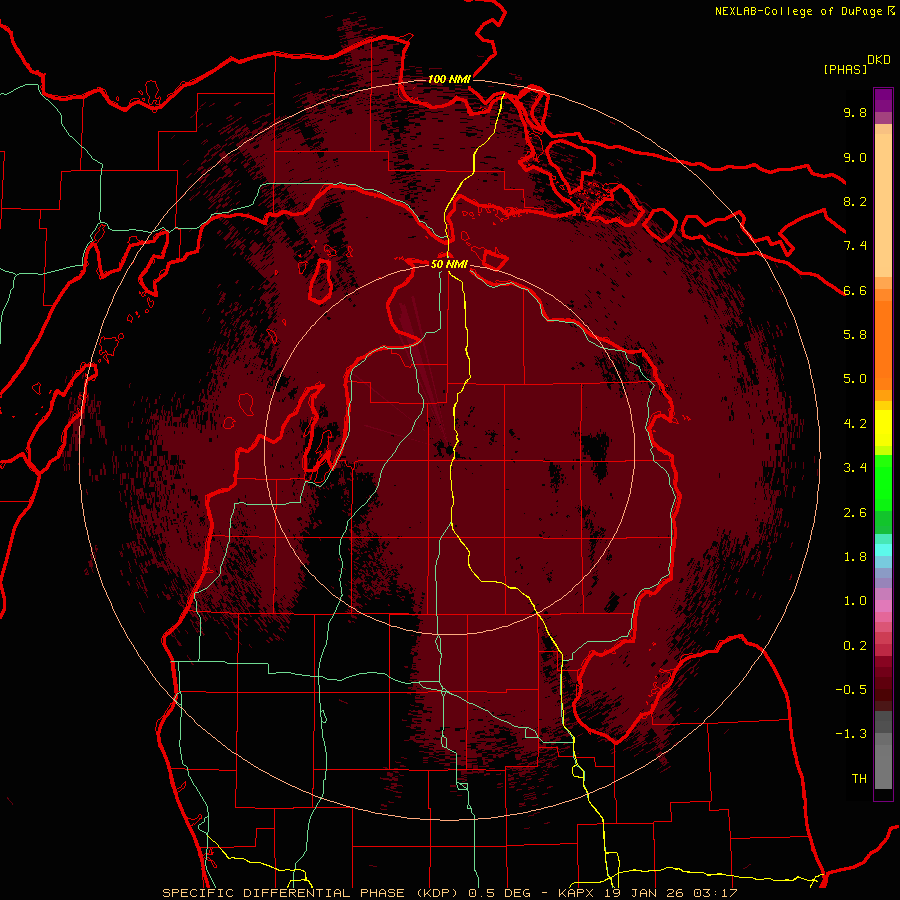Select the 8.2 value on the legend
Viewport: 900px width, 900px height.
pos(855,201)
